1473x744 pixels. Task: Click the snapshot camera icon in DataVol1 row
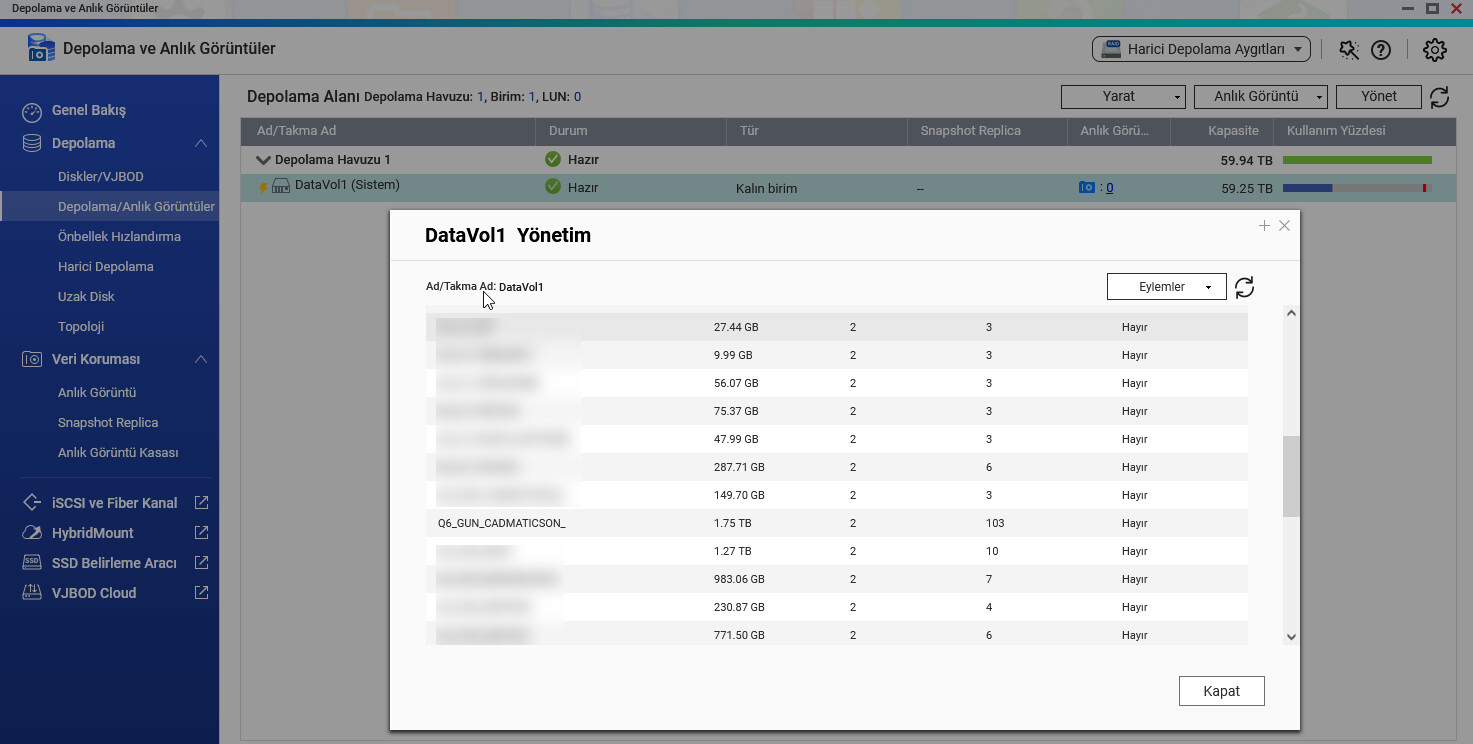pos(1087,188)
